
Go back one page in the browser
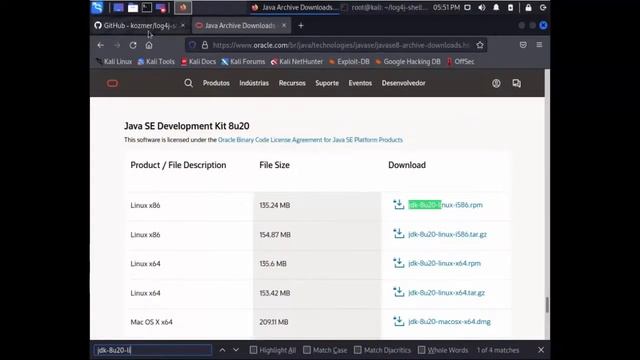(100, 45)
